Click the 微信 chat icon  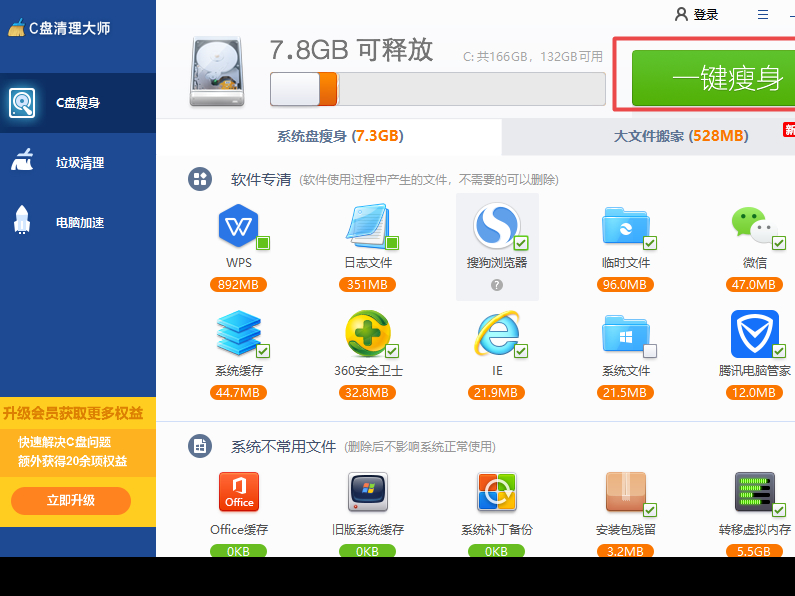[754, 225]
